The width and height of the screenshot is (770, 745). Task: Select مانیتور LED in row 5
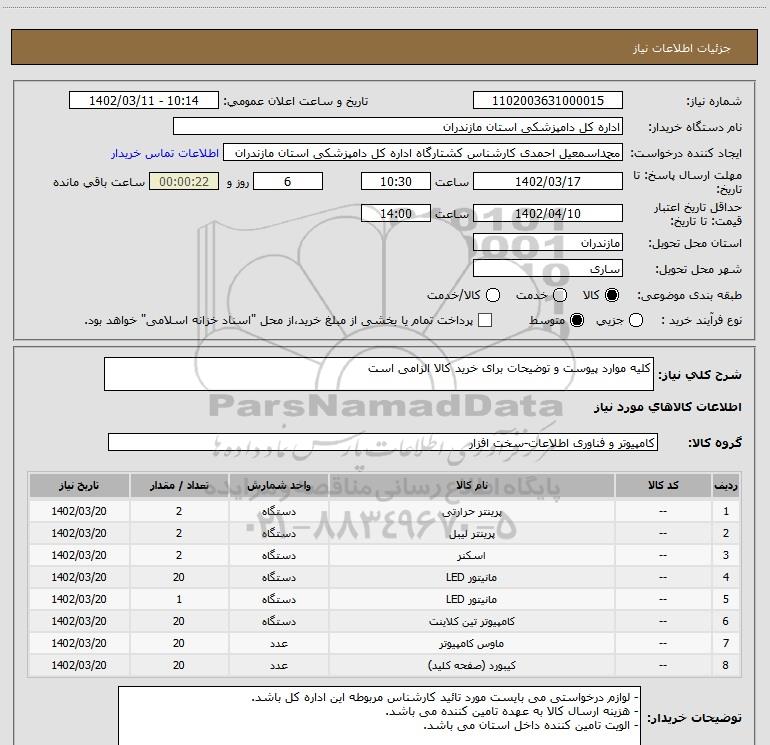pyautogui.click(x=471, y=599)
